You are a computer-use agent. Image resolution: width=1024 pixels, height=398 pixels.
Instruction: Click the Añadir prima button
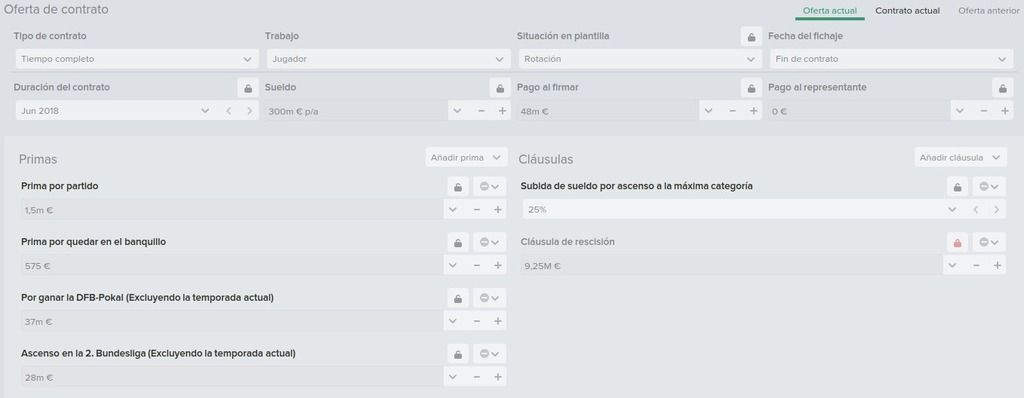[466, 157]
